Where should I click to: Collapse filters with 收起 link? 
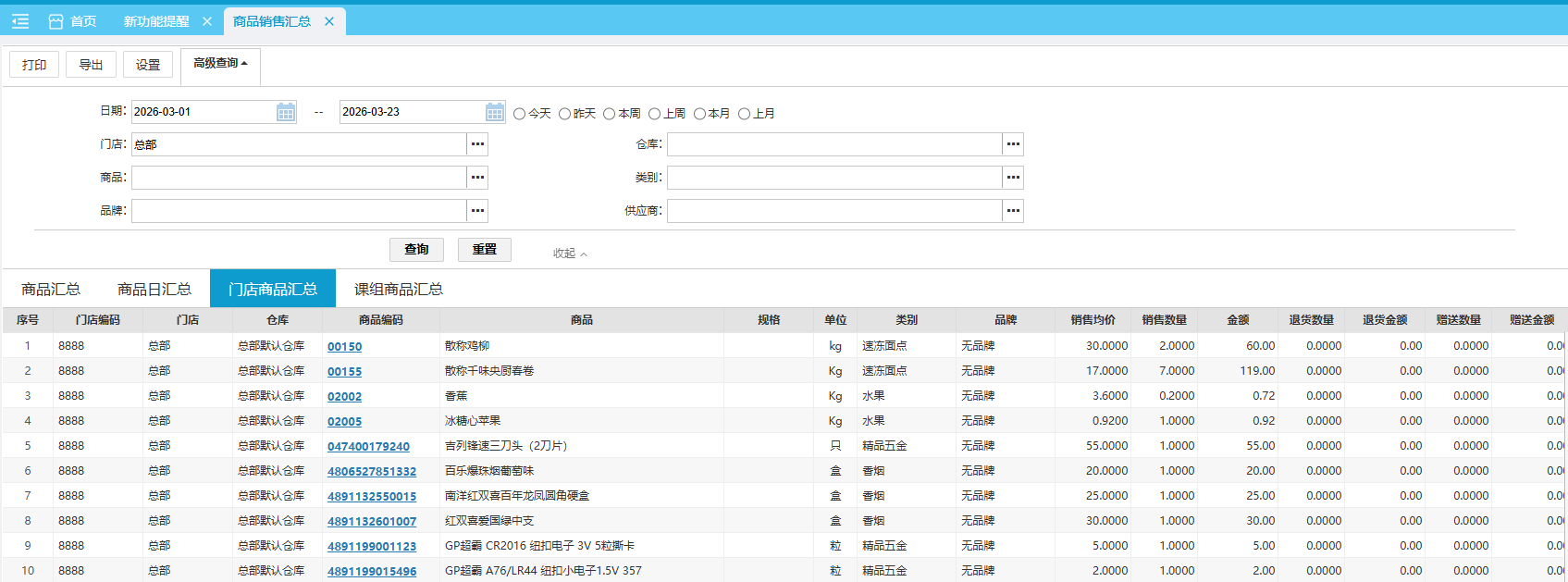coord(570,254)
